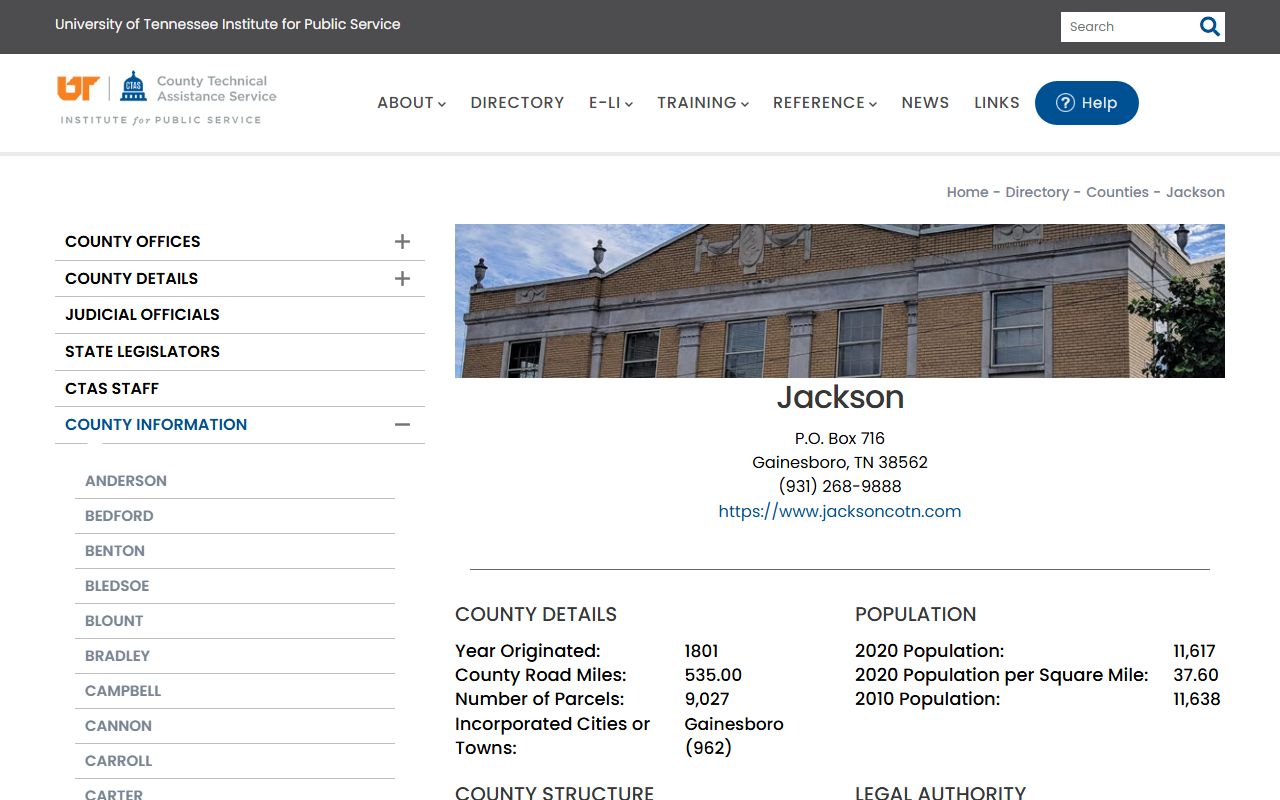Click the COUNTY INFORMATION sidebar label
The height and width of the screenshot is (800, 1280).
(156, 424)
